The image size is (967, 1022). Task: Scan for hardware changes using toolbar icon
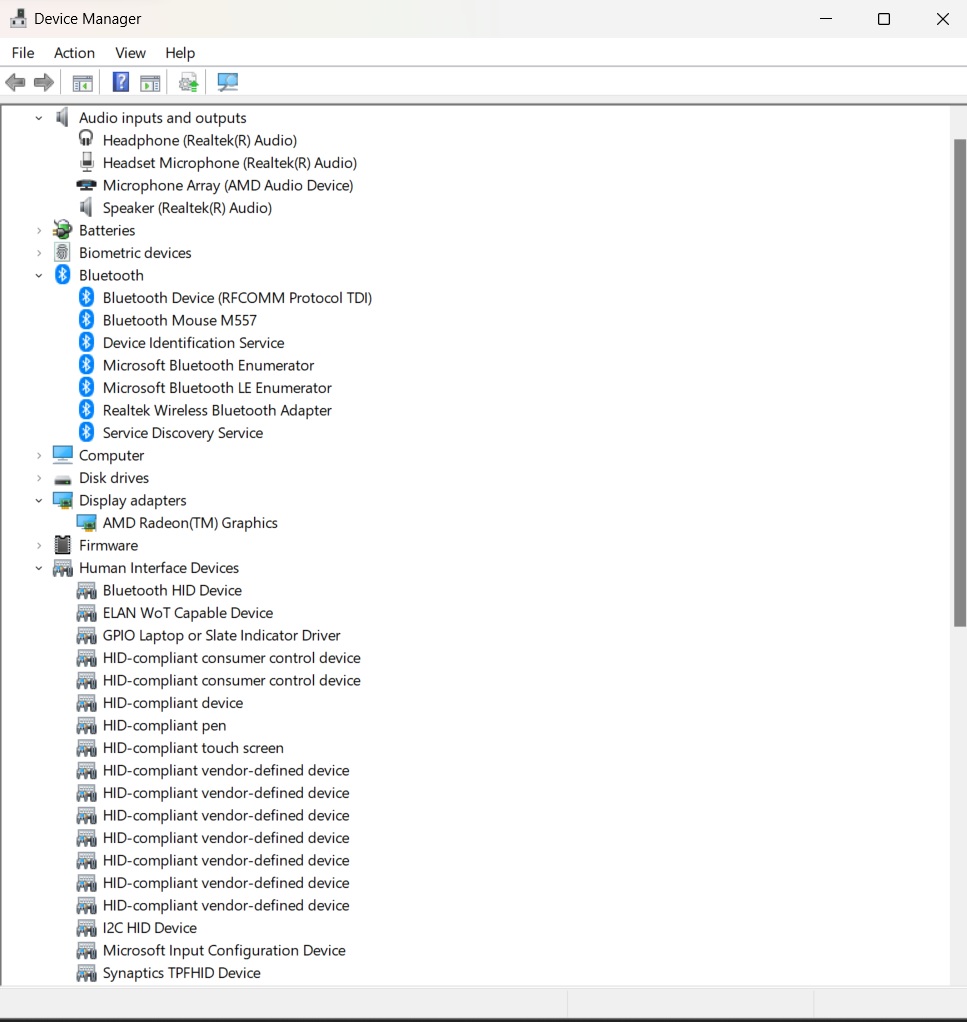[x=187, y=82]
